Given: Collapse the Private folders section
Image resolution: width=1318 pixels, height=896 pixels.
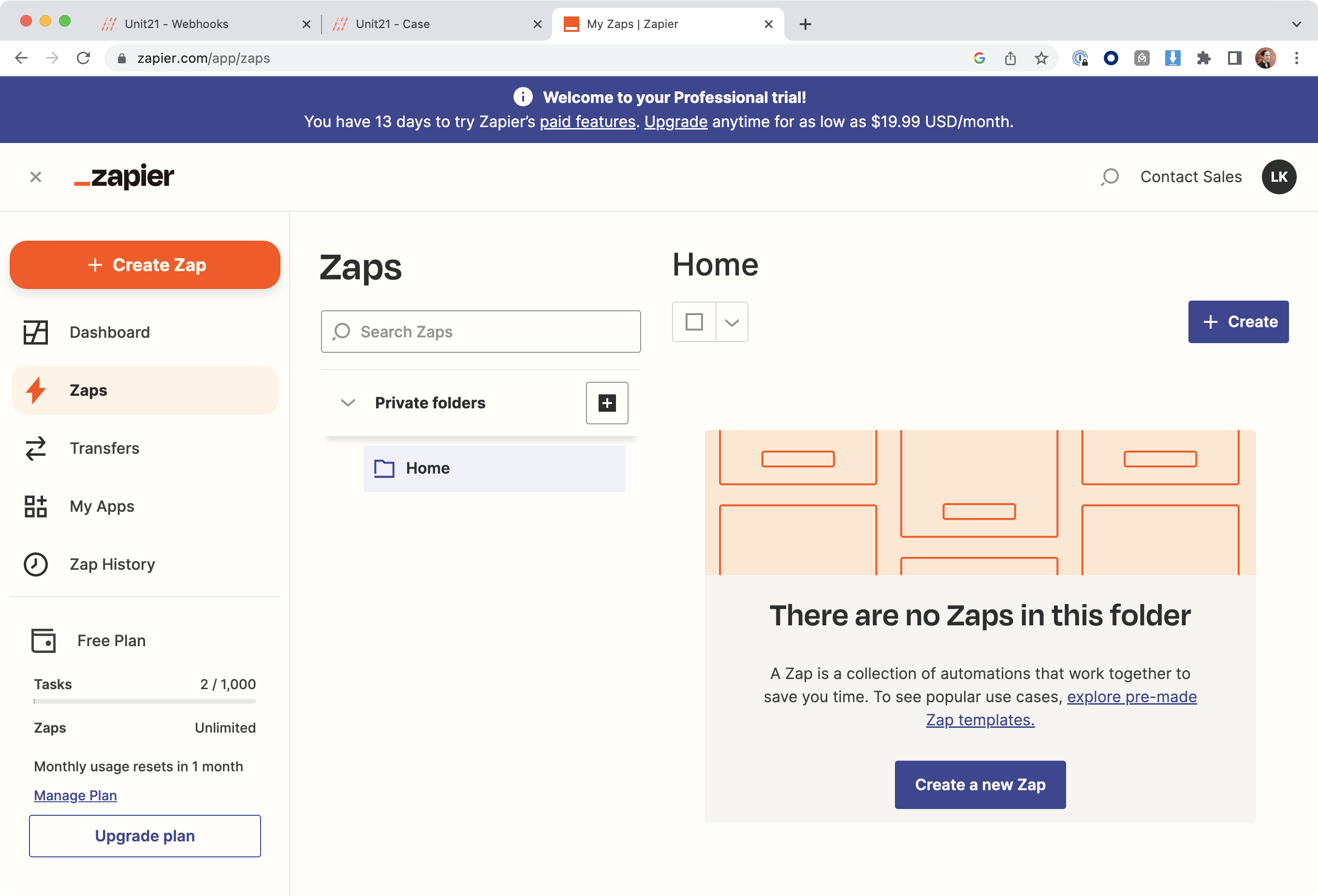Looking at the screenshot, I should click(348, 403).
